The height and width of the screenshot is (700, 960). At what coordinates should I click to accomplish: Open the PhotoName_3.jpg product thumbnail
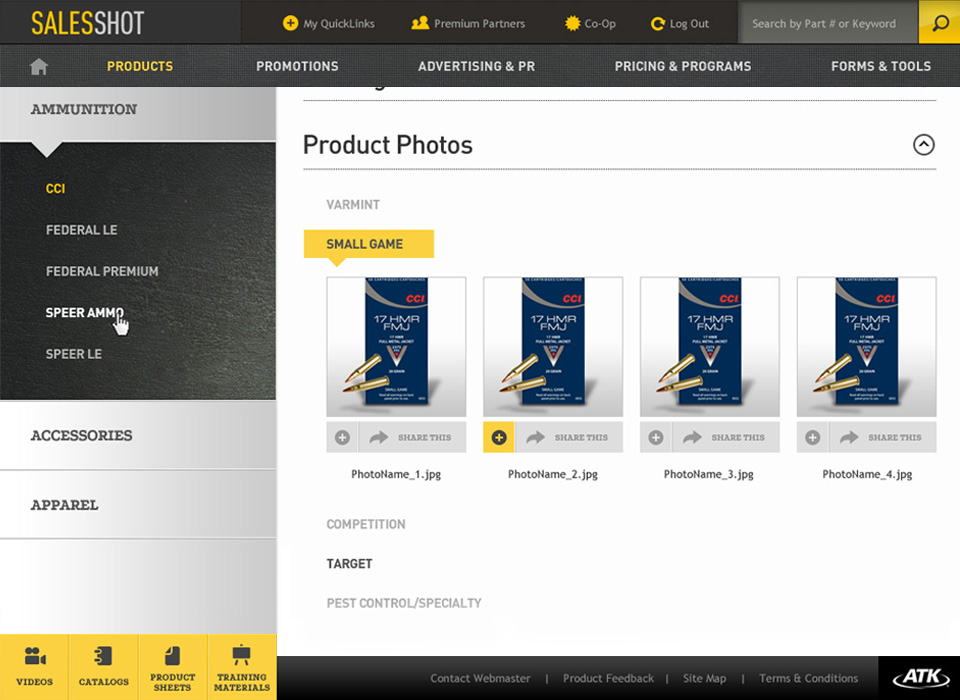click(710, 347)
